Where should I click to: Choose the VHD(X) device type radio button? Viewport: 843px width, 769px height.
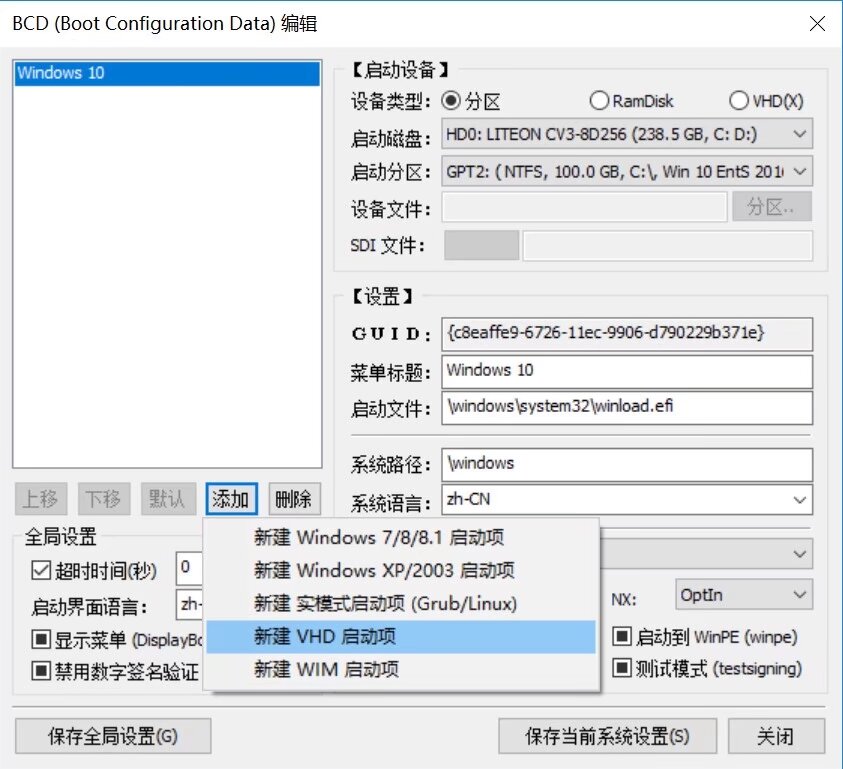(739, 101)
